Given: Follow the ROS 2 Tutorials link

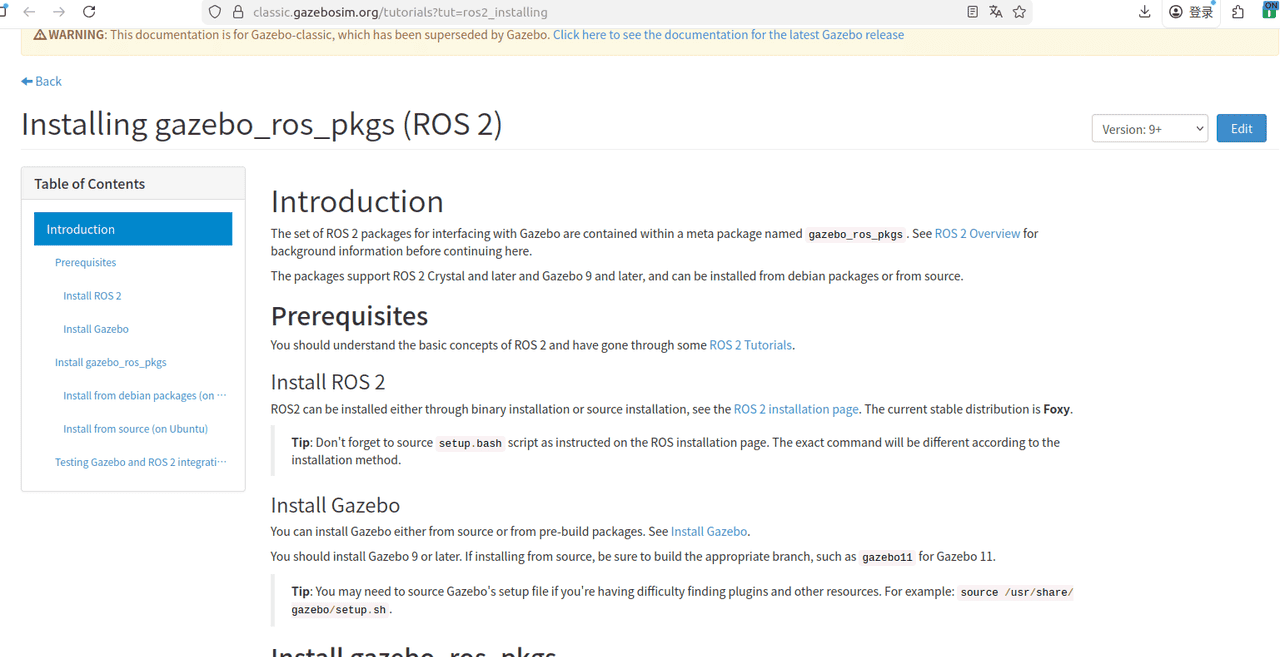Looking at the screenshot, I should coord(750,344).
